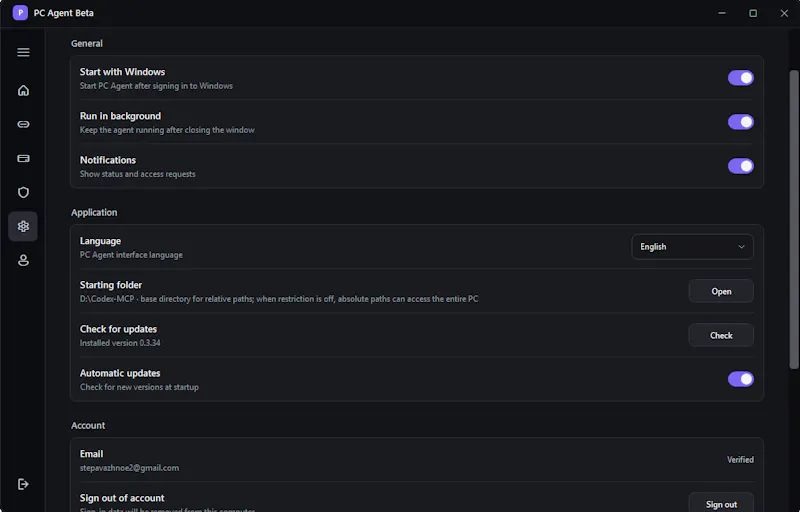This screenshot has height=512, width=800.
Task: Open the user profile sidebar icon
Action: click(x=23, y=260)
